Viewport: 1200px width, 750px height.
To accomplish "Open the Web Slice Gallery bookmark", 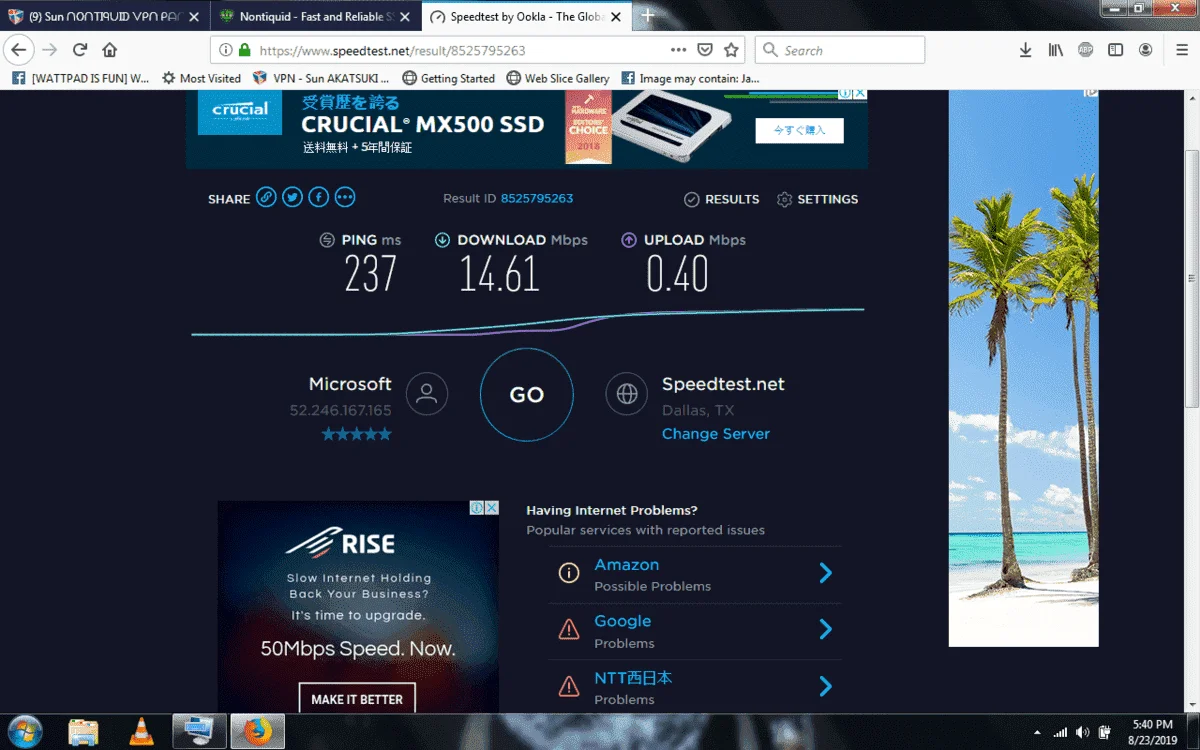I will coord(558,78).
